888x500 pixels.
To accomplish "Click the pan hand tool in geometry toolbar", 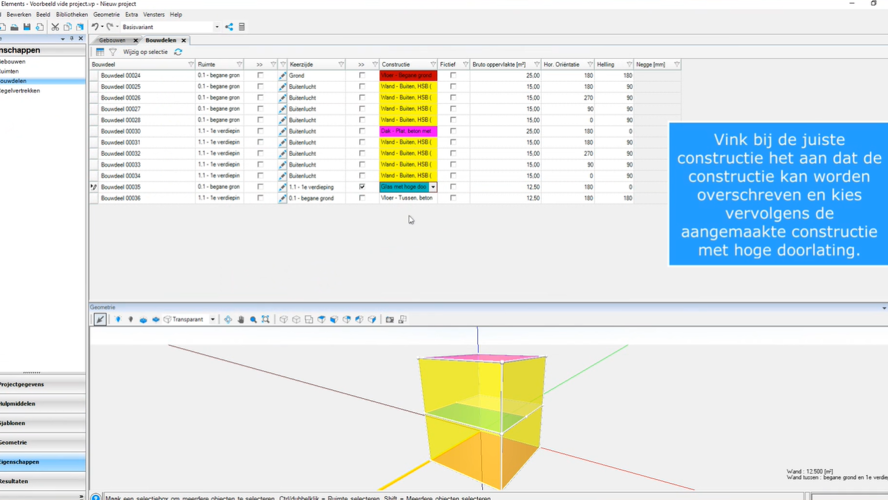I will coord(241,320).
